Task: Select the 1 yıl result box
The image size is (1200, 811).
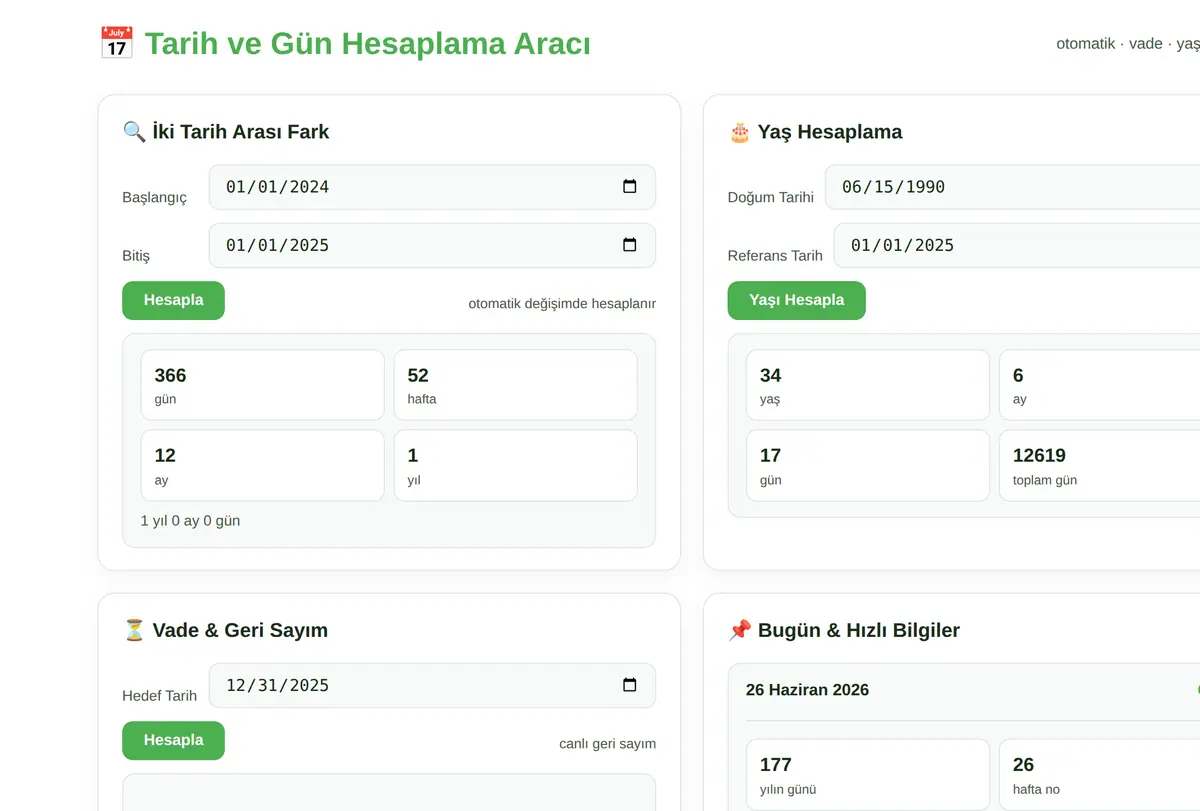Action: click(515, 465)
